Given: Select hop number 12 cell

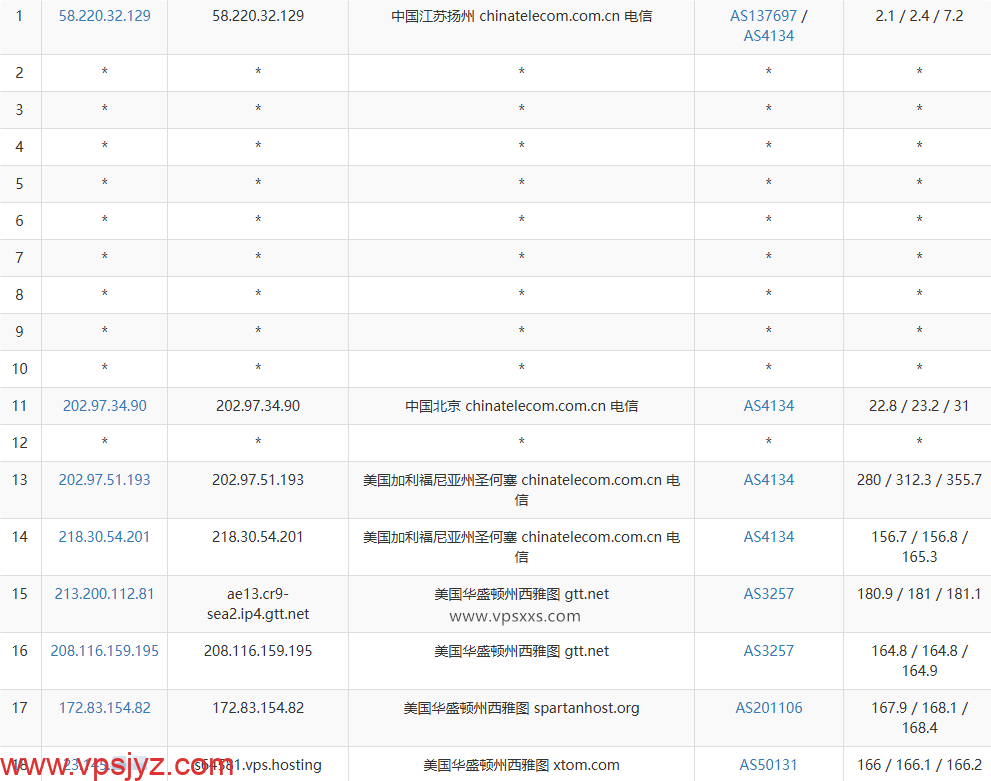Looking at the screenshot, I should pos(20,442).
